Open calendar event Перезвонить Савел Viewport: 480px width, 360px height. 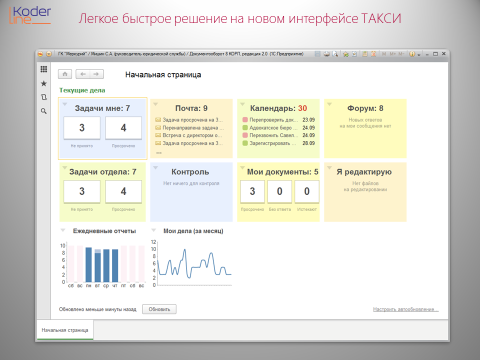pyautogui.click(x=279, y=135)
